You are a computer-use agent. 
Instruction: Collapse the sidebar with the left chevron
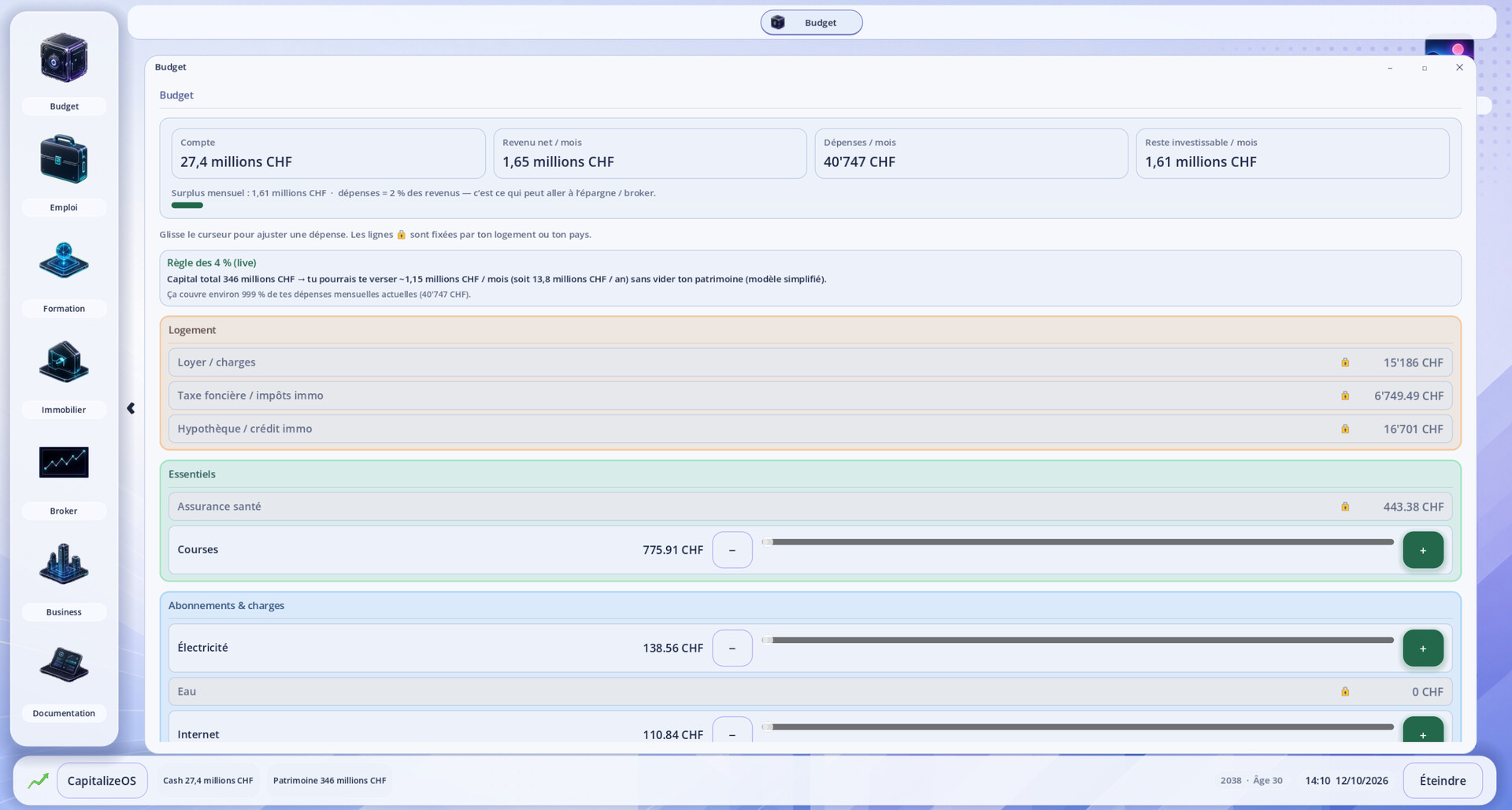pyautogui.click(x=131, y=408)
